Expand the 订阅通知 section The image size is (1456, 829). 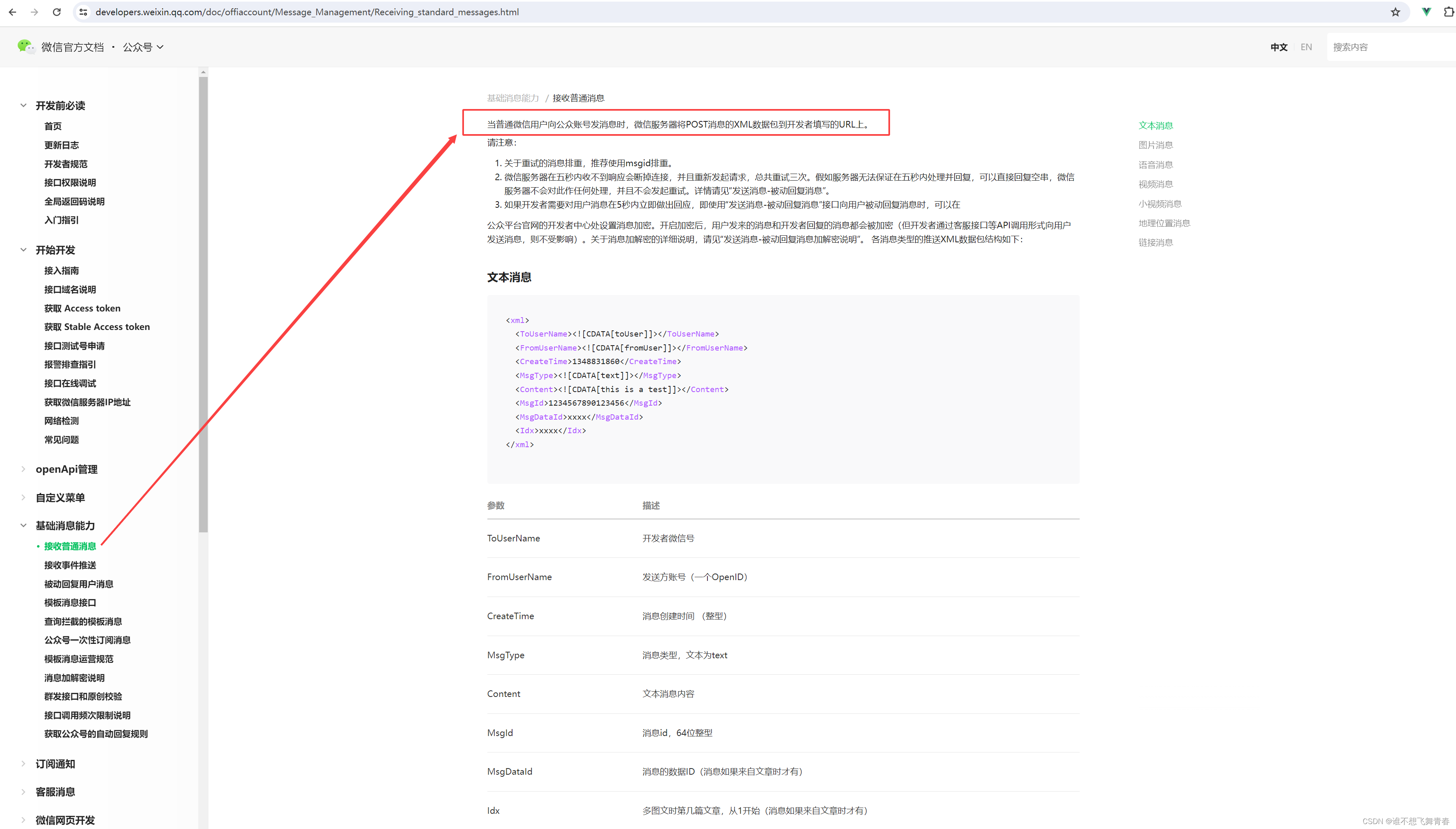tap(23, 764)
